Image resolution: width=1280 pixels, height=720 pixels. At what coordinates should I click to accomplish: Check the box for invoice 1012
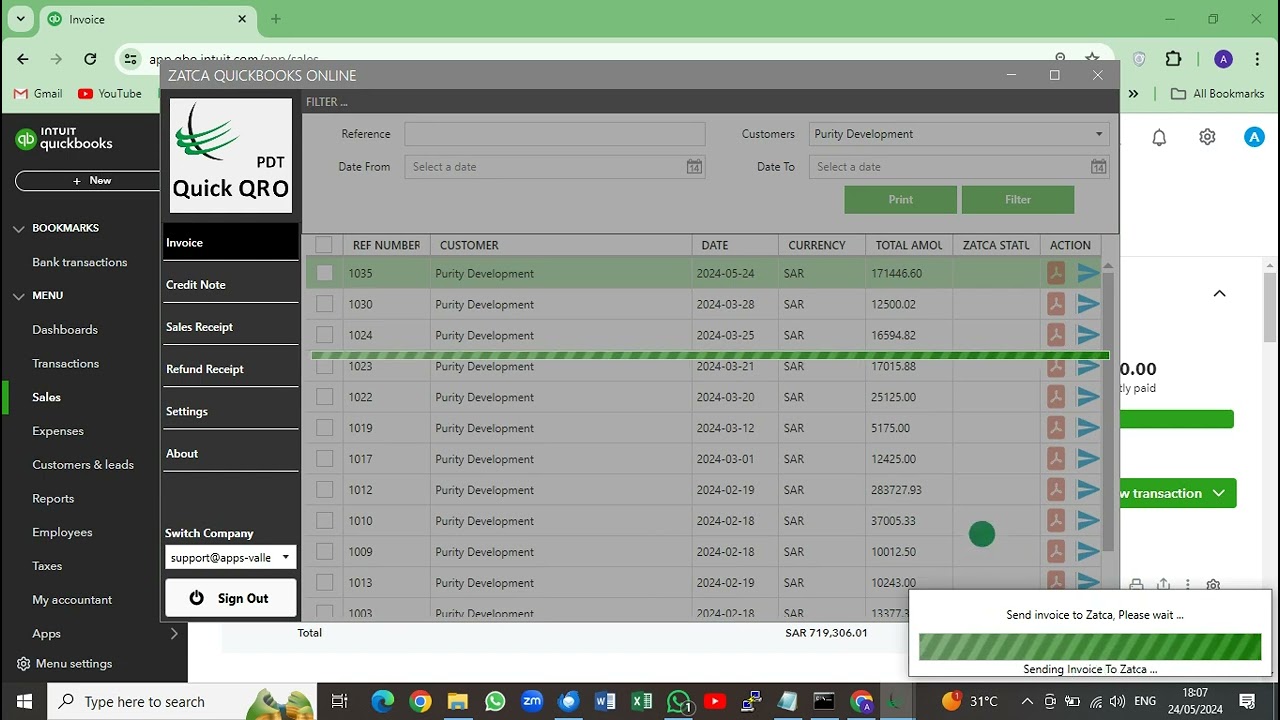pyautogui.click(x=324, y=490)
